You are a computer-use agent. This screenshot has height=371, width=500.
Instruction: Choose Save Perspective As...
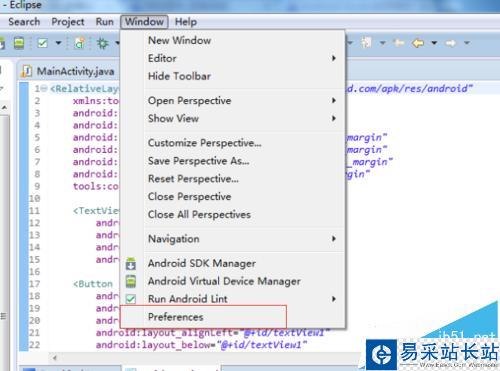pyautogui.click(x=232, y=161)
